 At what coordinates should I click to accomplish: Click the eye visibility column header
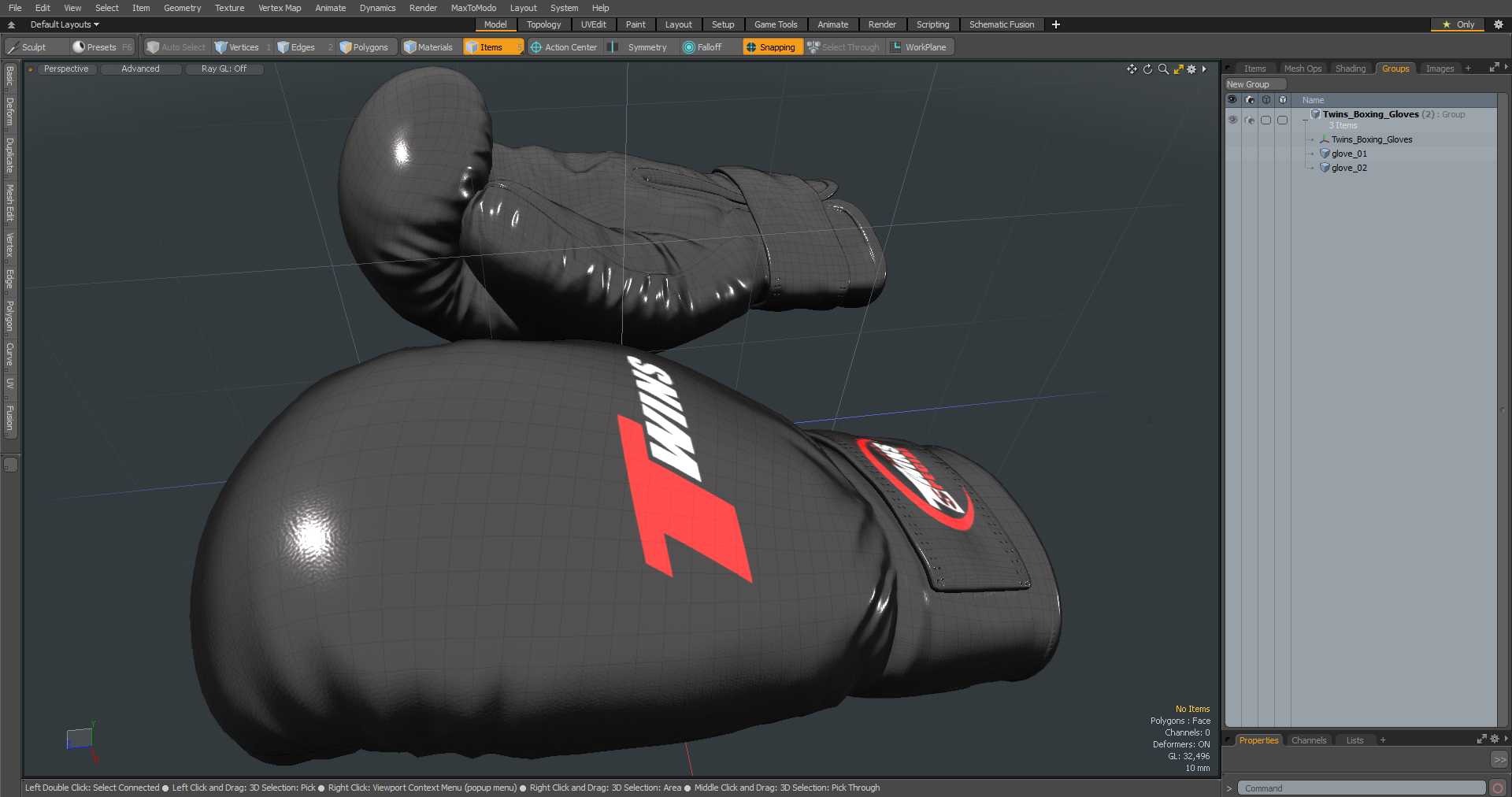(1232, 100)
